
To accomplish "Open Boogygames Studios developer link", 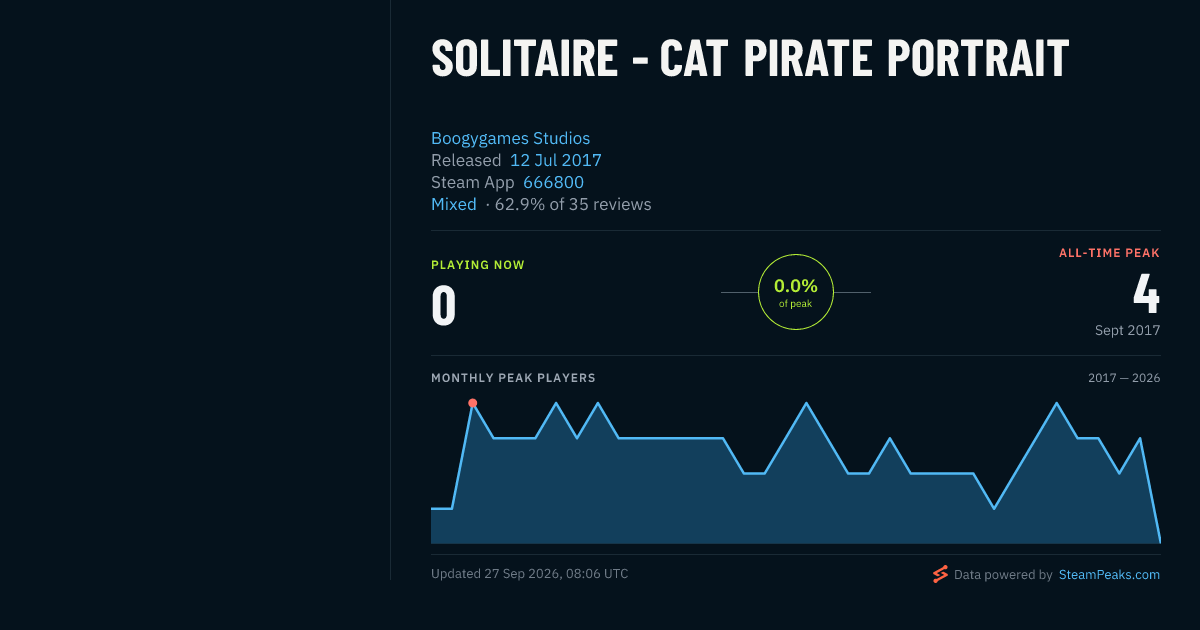I will click(x=510, y=139).
